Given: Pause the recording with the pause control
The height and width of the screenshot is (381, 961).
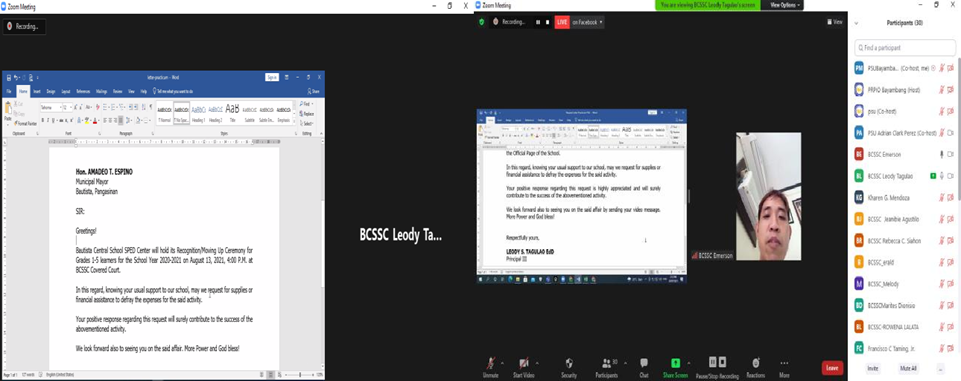Looking at the screenshot, I should click(x=713, y=362).
